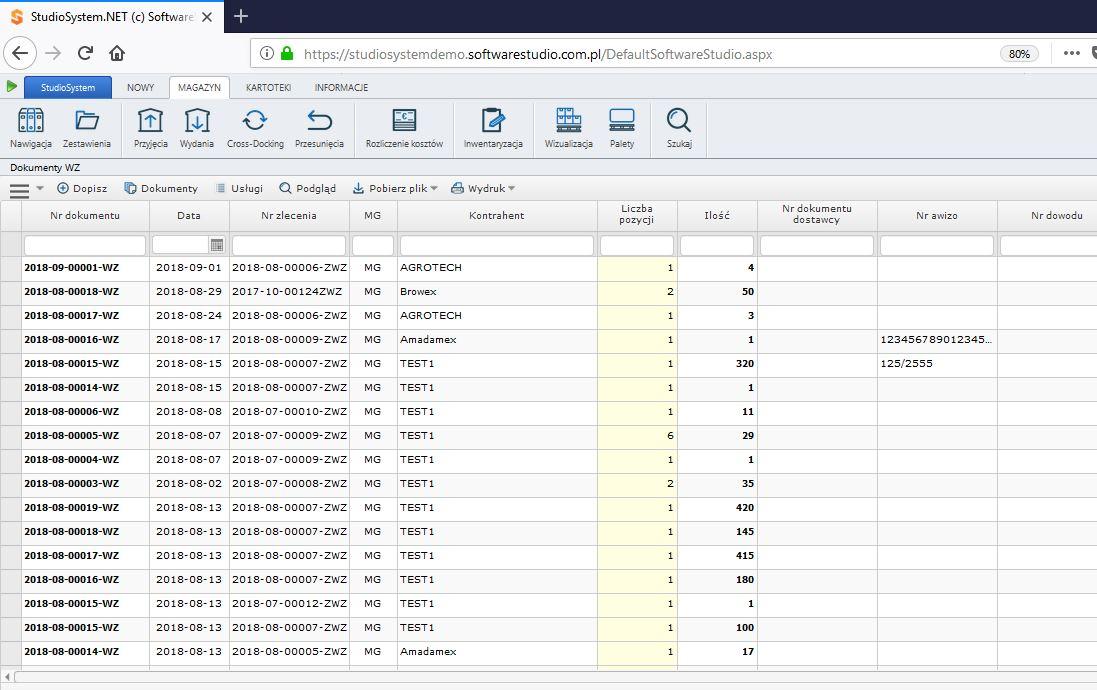Open Rozliczenie kosztów module

(x=404, y=128)
